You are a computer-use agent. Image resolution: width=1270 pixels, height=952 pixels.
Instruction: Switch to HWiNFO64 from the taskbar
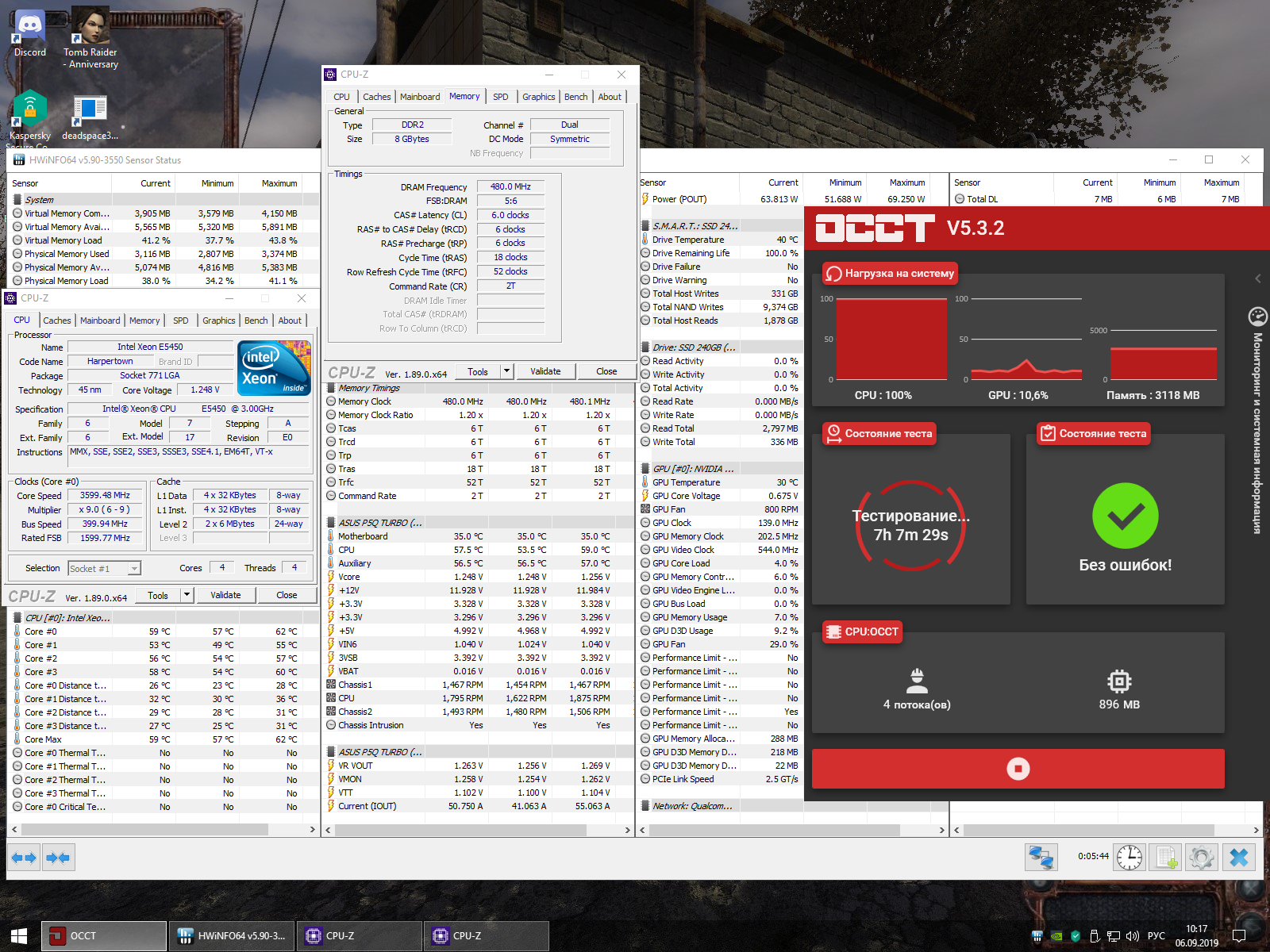[x=232, y=936]
